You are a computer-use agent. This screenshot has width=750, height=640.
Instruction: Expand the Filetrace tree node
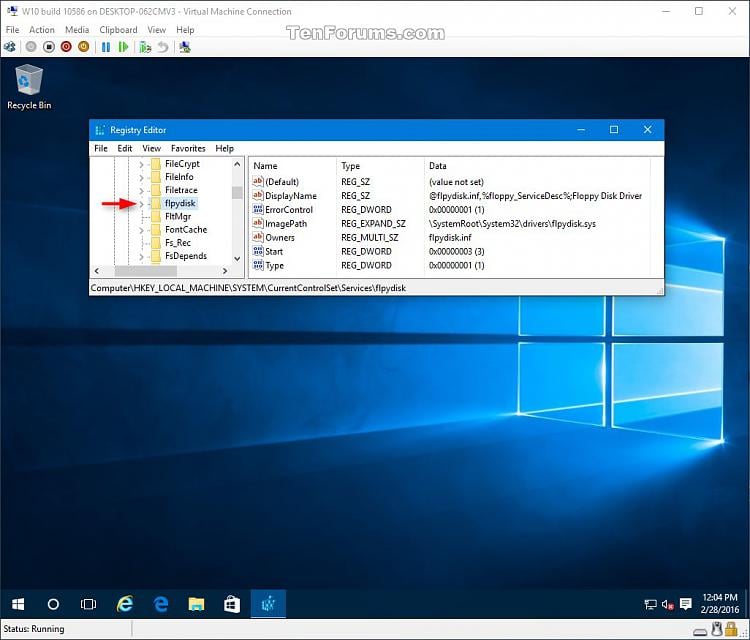pyautogui.click(x=141, y=190)
